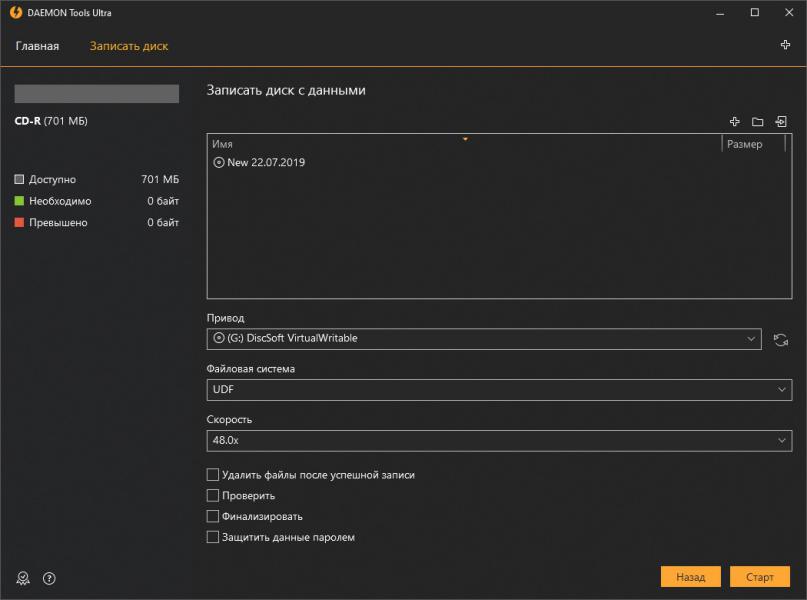Click the add folder icon above file list

coord(757,122)
